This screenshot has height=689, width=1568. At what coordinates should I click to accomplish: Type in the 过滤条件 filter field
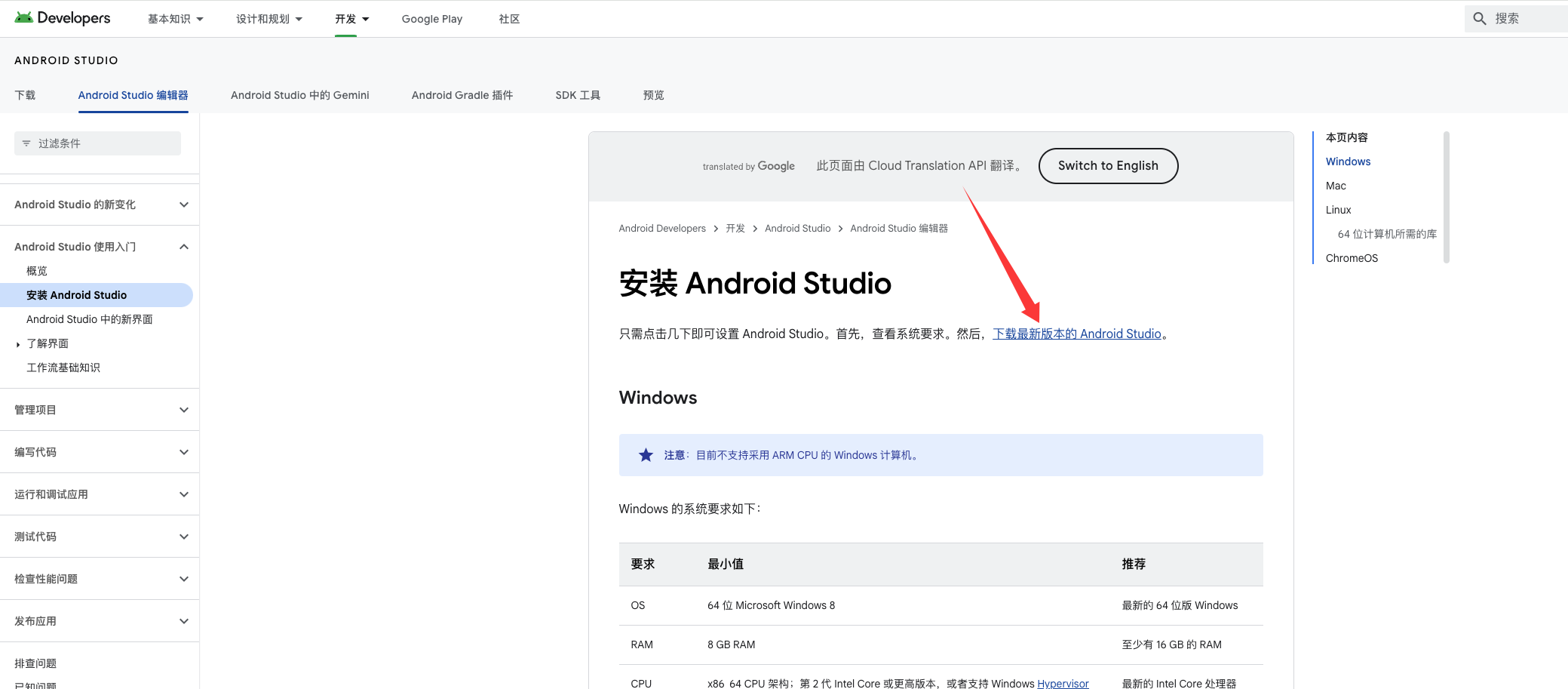(x=106, y=143)
